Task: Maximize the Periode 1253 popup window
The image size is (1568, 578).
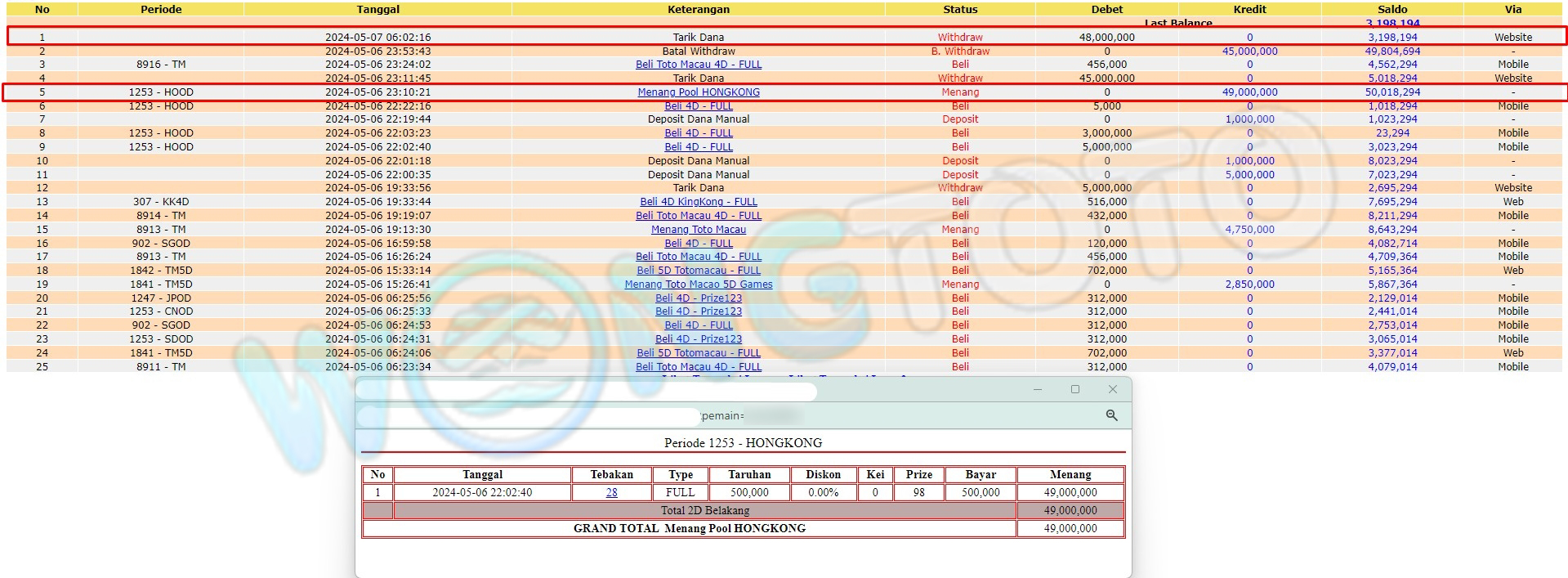Action: pyautogui.click(x=1075, y=389)
